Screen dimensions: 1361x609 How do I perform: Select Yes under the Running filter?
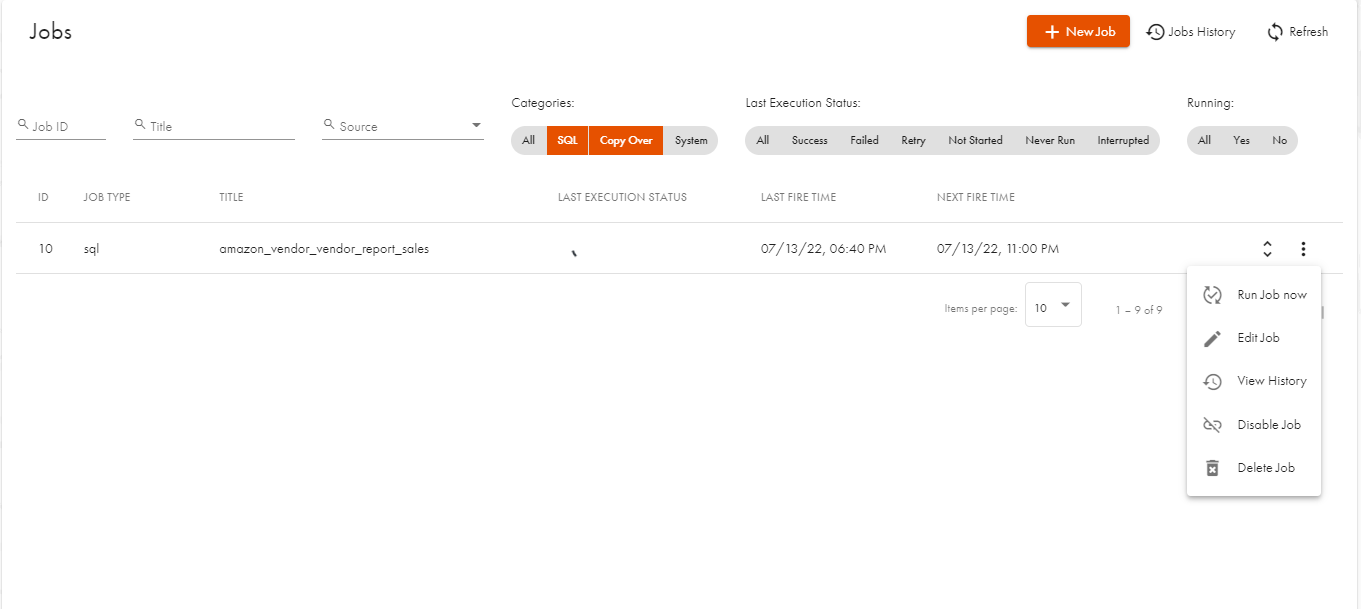(x=1241, y=141)
